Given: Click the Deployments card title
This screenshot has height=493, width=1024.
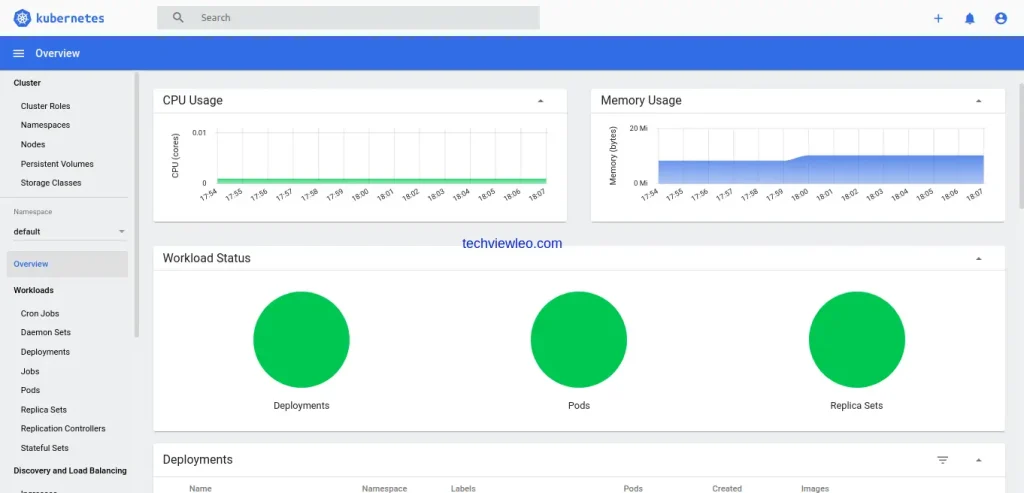Looking at the screenshot, I should pyautogui.click(x=197, y=460).
